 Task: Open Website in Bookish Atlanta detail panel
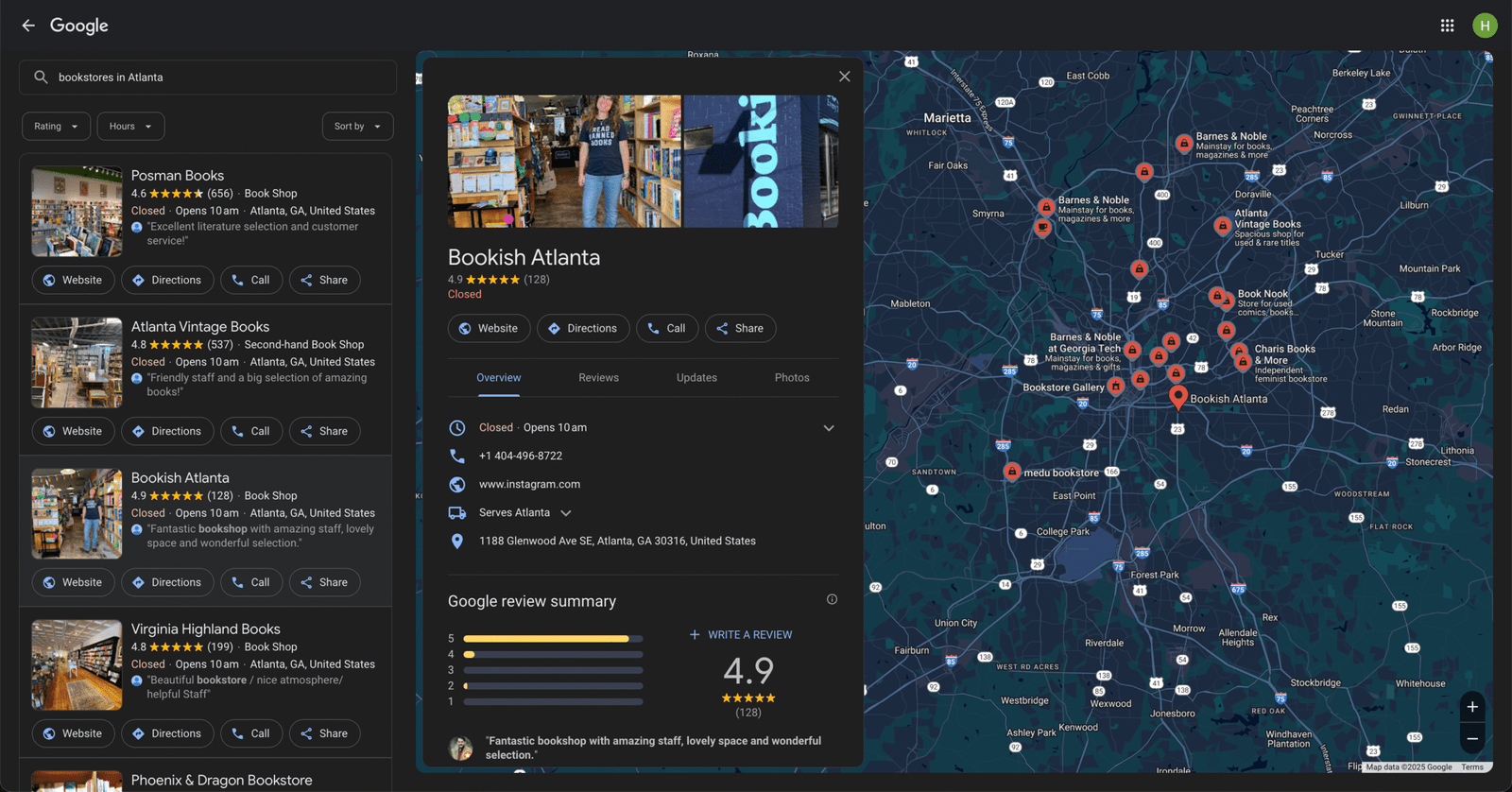click(489, 328)
